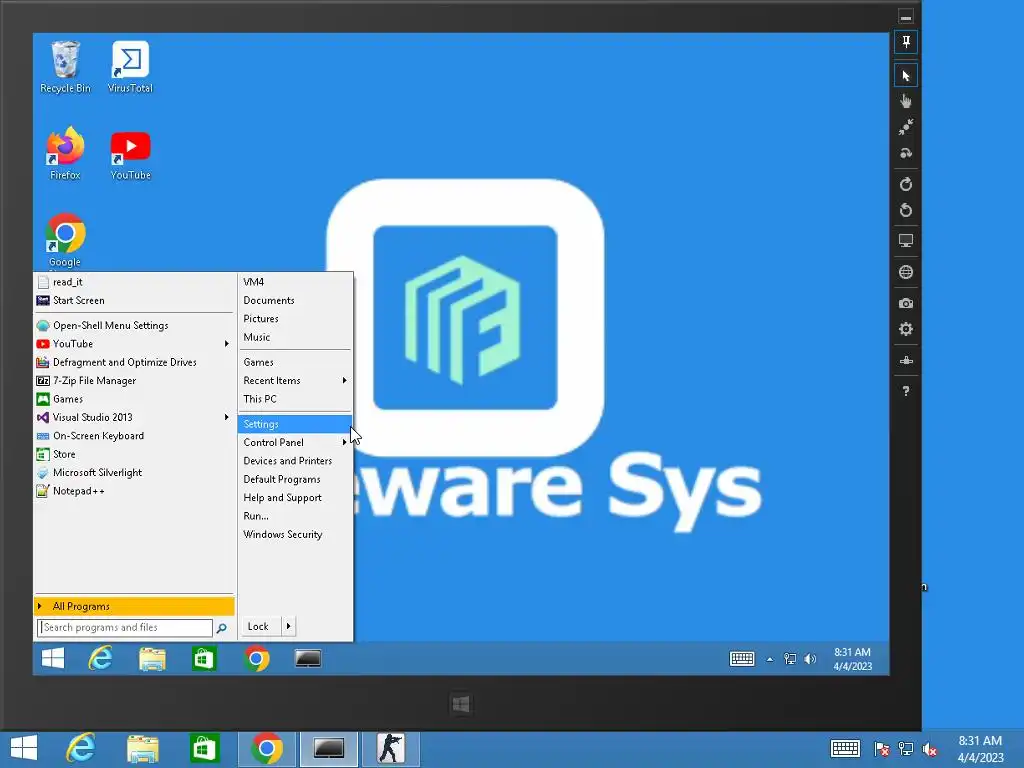Select the pointer cursor tool in sidebar
Image resolution: width=1024 pixels, height=768 pixels.
(x=906, y=76)
